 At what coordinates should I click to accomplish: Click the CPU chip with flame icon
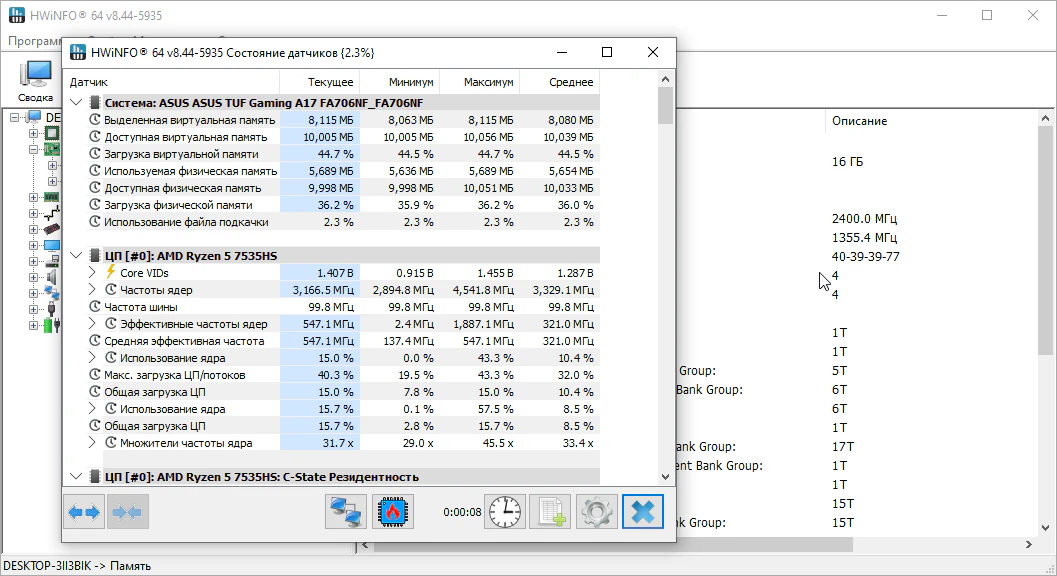pos(393,512)
